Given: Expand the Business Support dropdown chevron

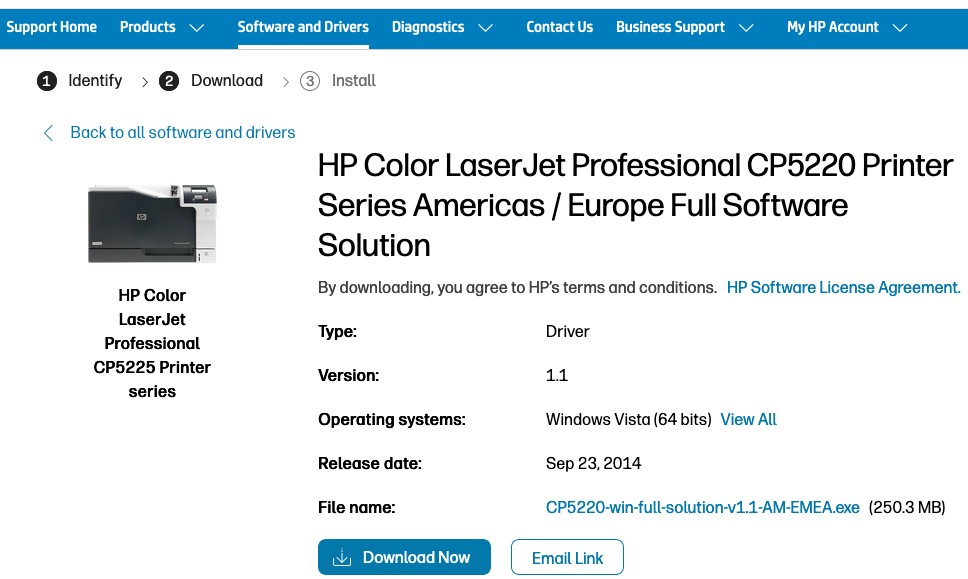Looking at the screenshot, I should 746,28.
